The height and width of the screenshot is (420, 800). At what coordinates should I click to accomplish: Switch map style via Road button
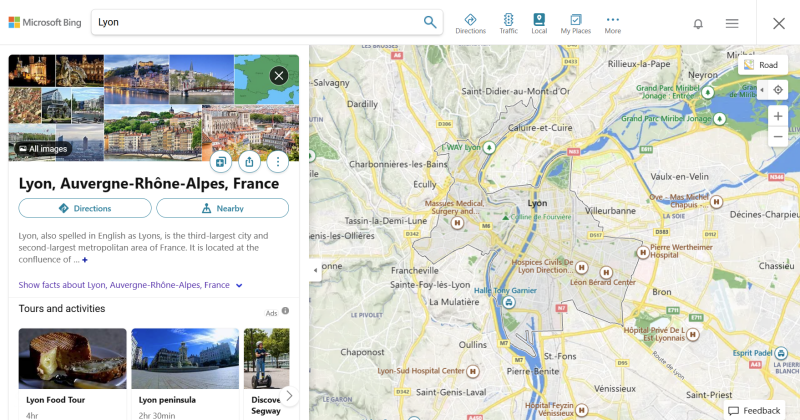[760, 65]
